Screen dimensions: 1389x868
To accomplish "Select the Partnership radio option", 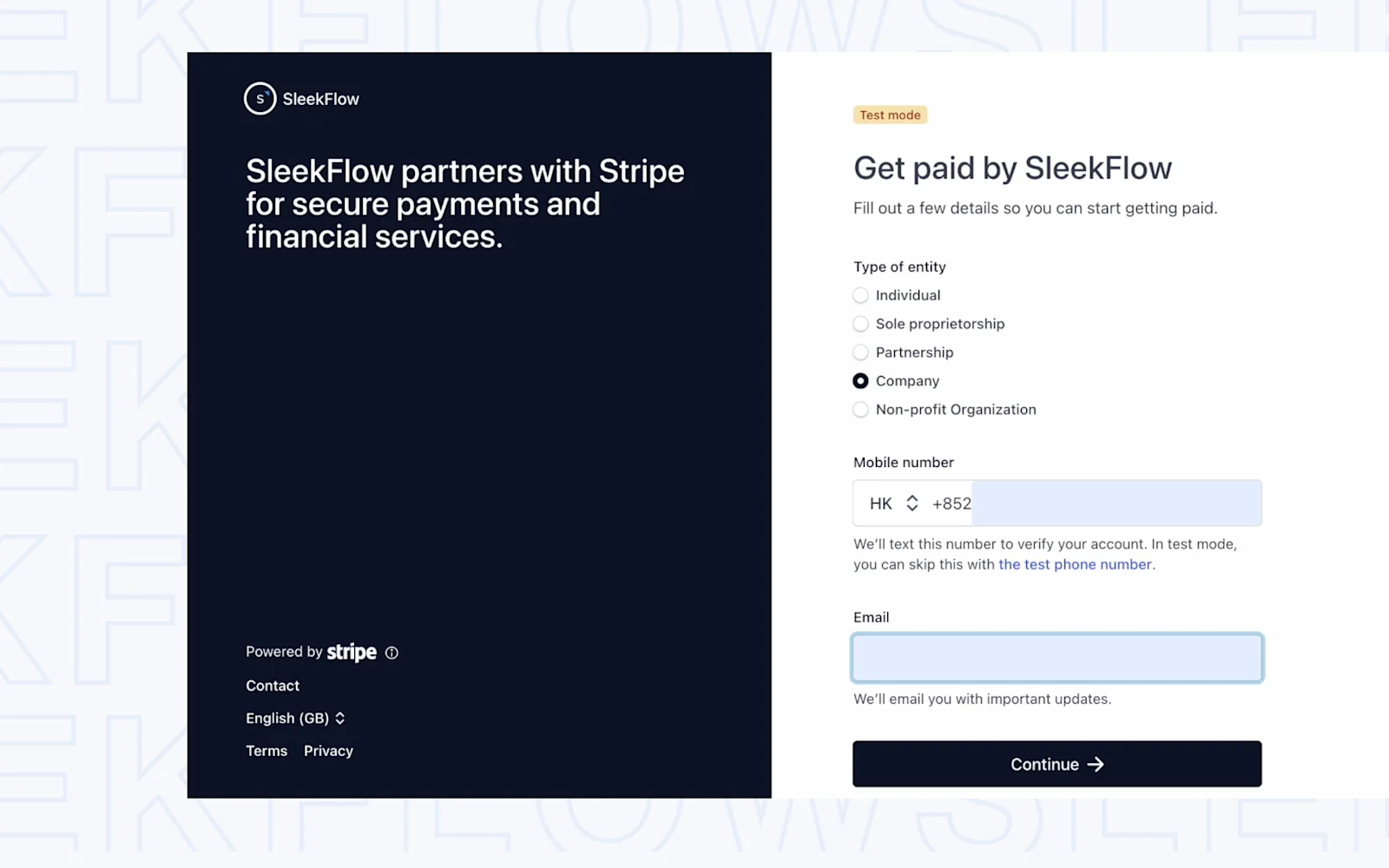I will [x=860, y=352].
